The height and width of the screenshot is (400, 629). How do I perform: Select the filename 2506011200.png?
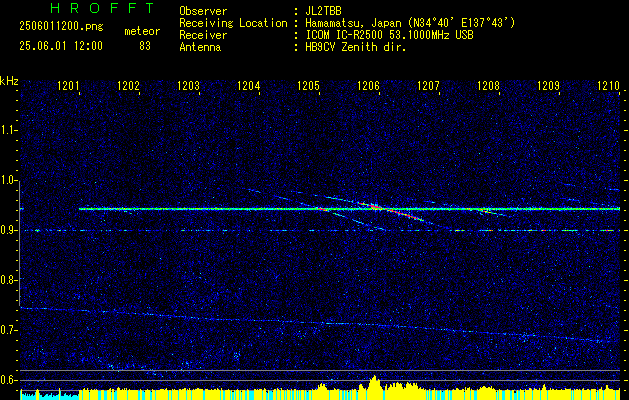[61, 27]
